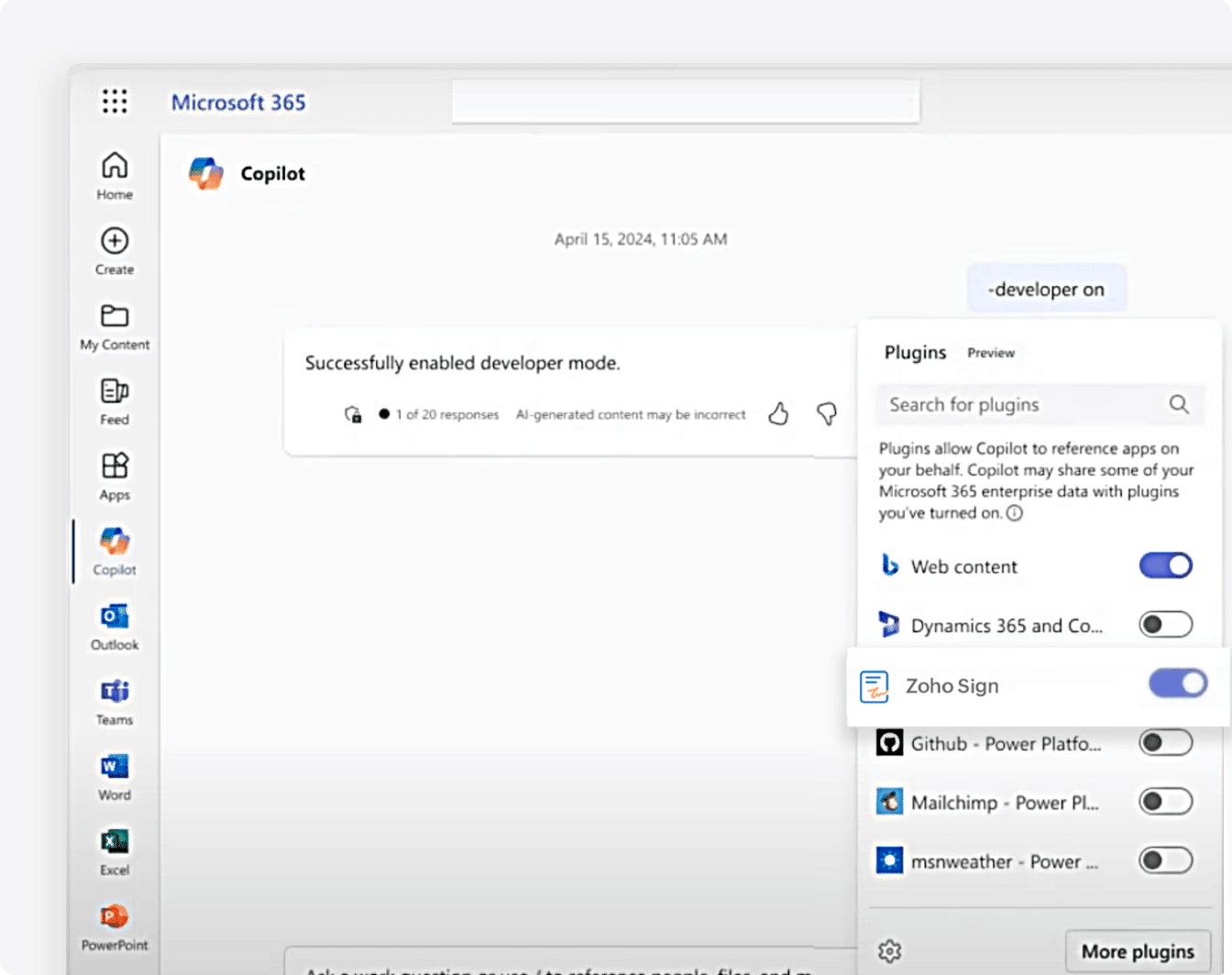Open My Content folder in sidebar
The image size is (1232, 975).
point(115,325)
